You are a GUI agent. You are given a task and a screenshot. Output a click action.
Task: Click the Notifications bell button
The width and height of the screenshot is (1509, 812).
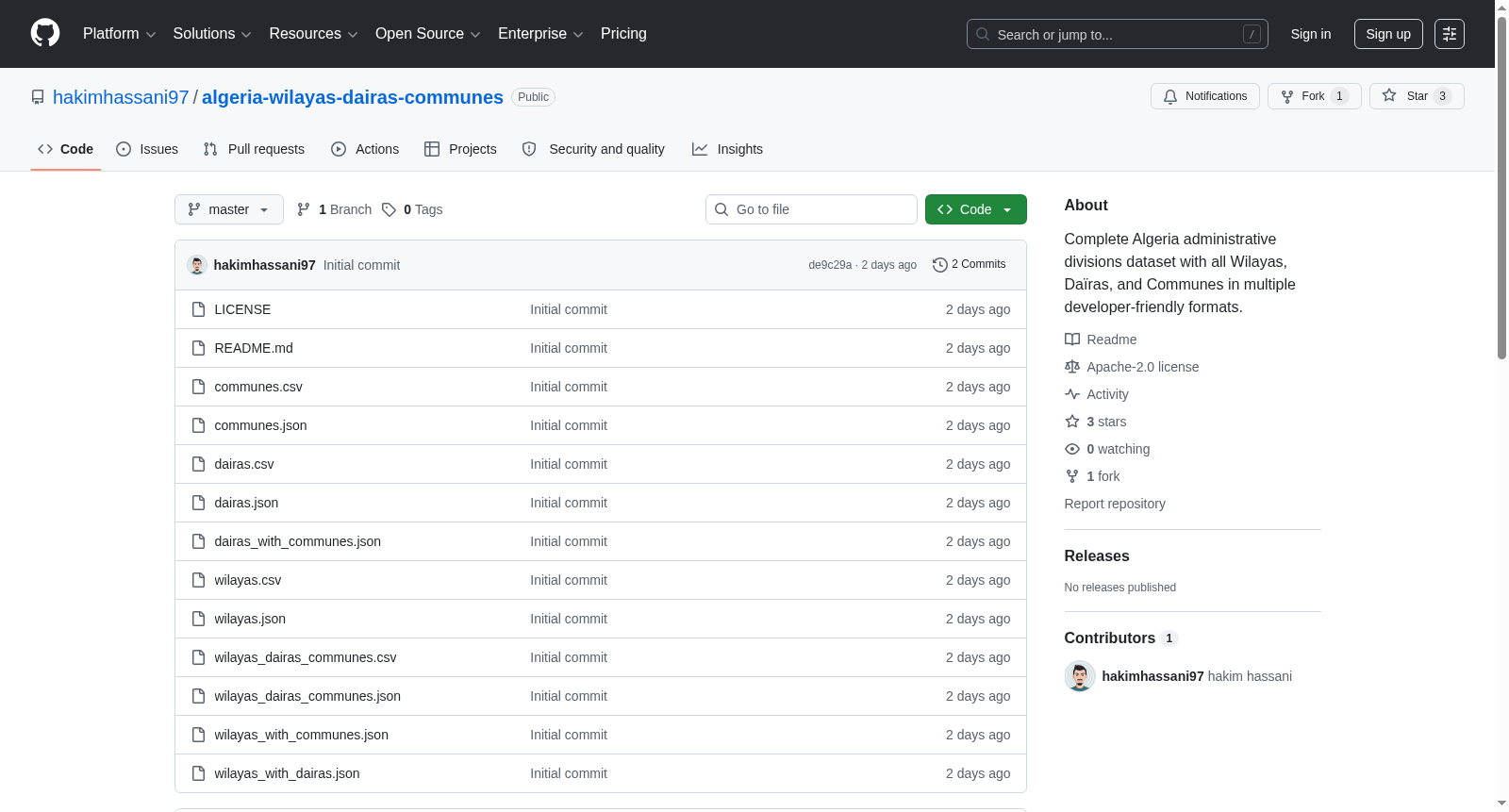click(x=1205, y=96)
